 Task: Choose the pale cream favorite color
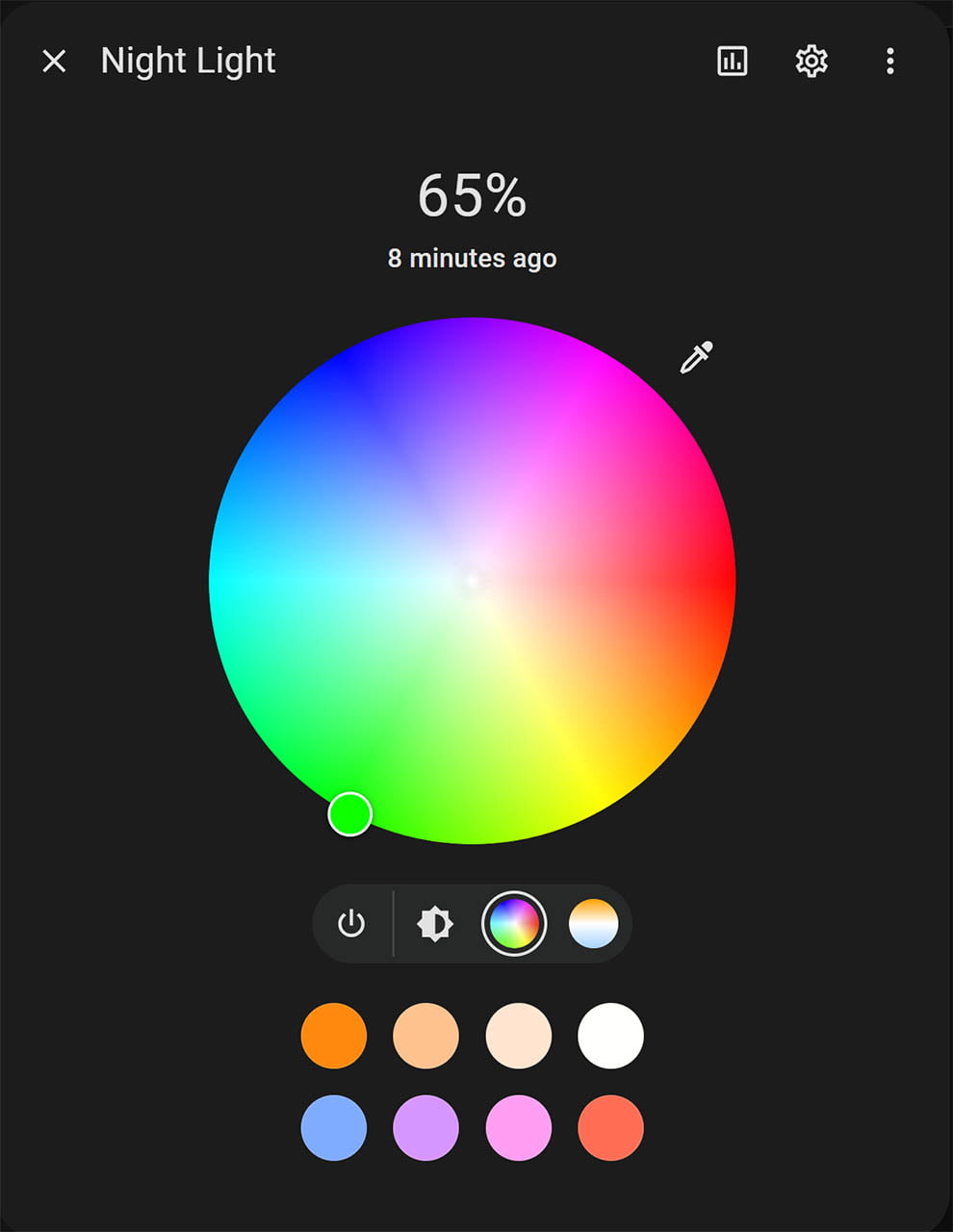pos(519,1036)
